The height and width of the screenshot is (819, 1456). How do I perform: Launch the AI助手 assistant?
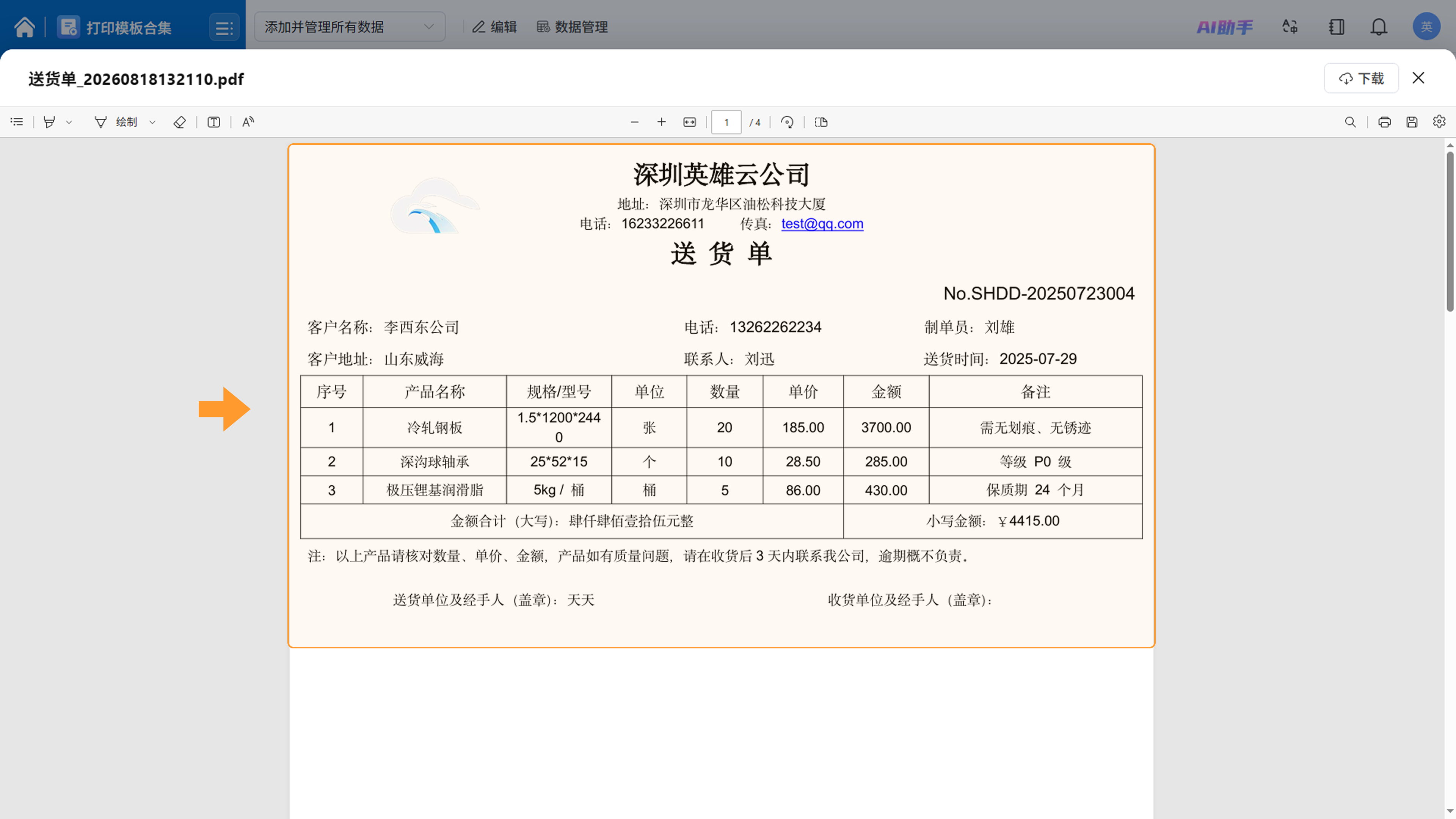coord(1224,27)
